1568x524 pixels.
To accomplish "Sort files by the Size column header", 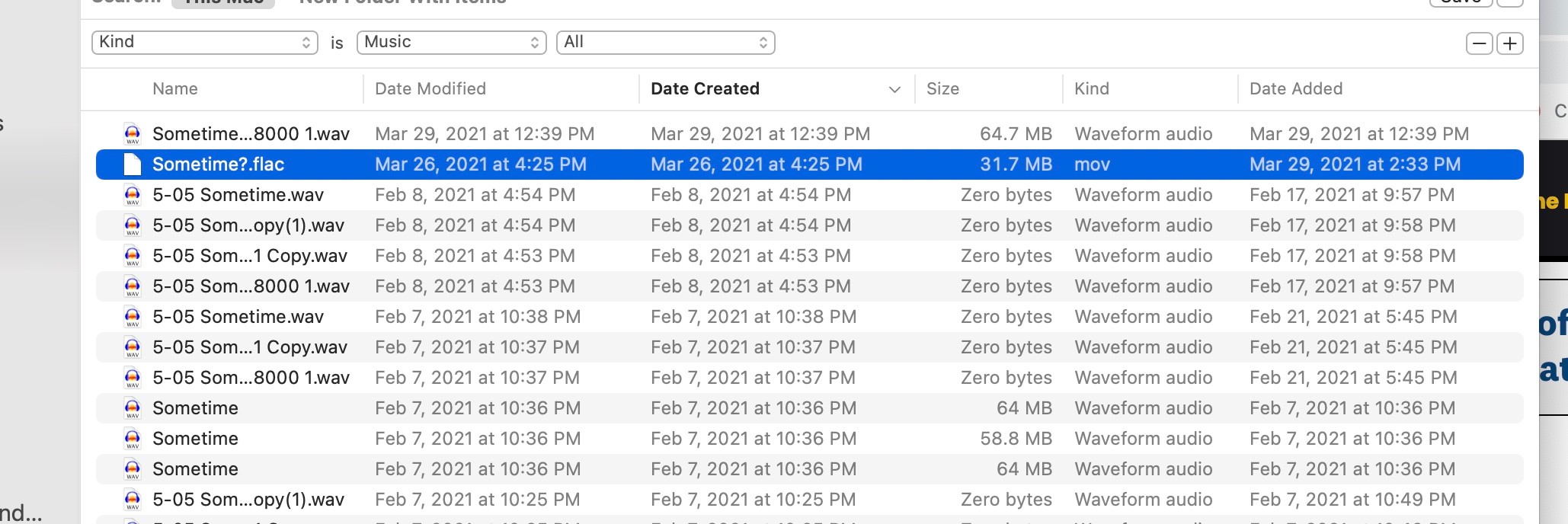I will (942, 89).
